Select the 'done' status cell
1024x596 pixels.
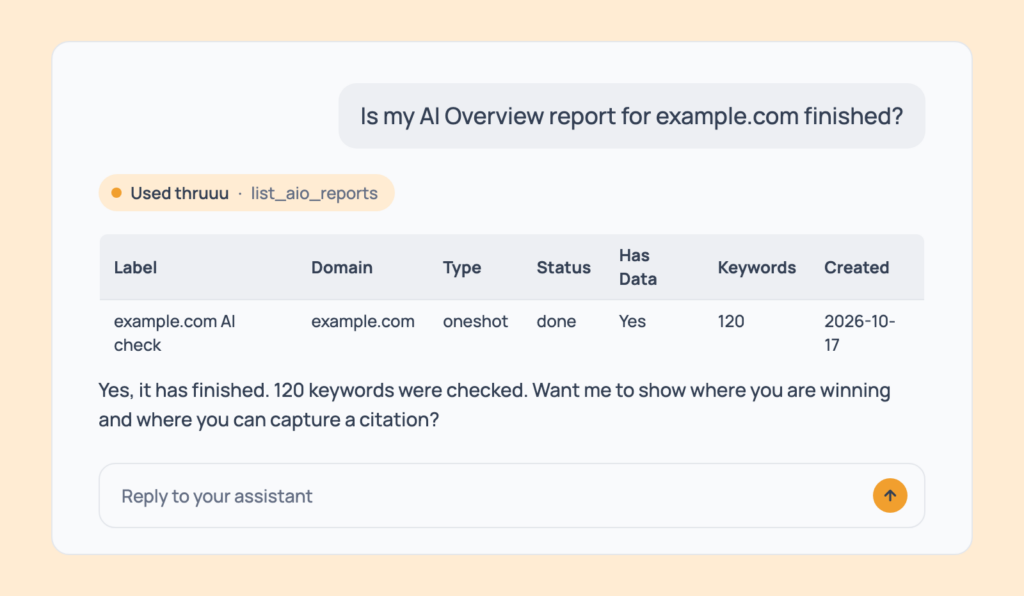556,321
